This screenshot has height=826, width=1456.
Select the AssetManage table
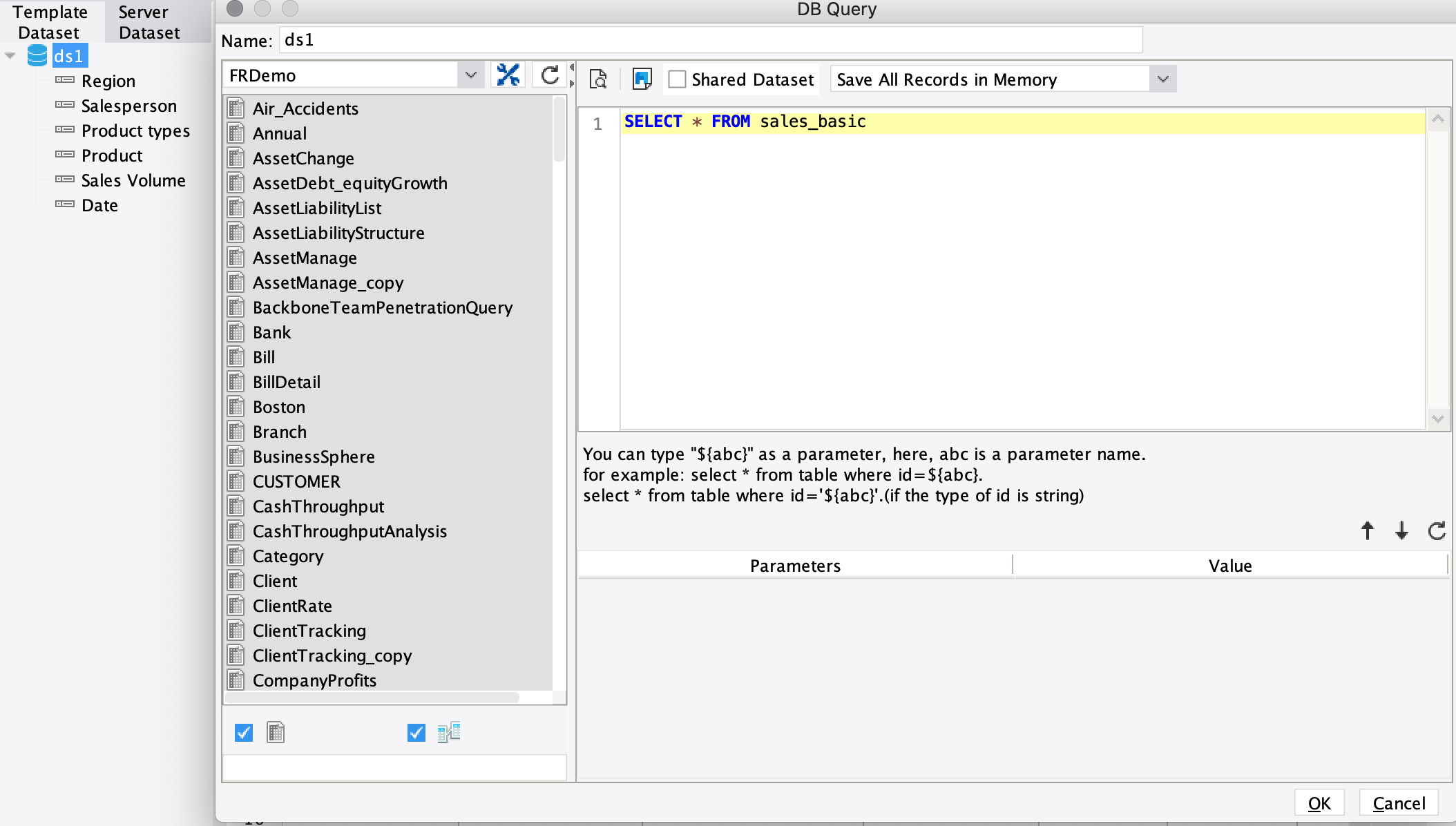coord(305,258)
